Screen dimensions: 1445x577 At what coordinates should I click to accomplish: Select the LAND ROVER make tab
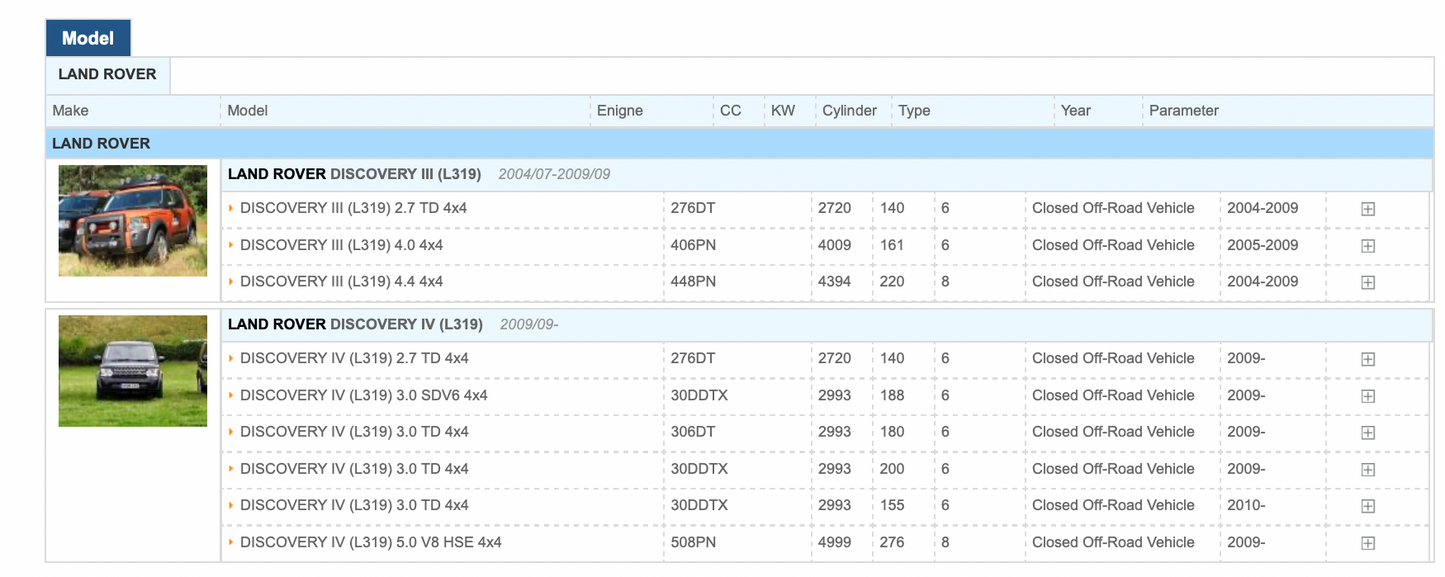107,75
